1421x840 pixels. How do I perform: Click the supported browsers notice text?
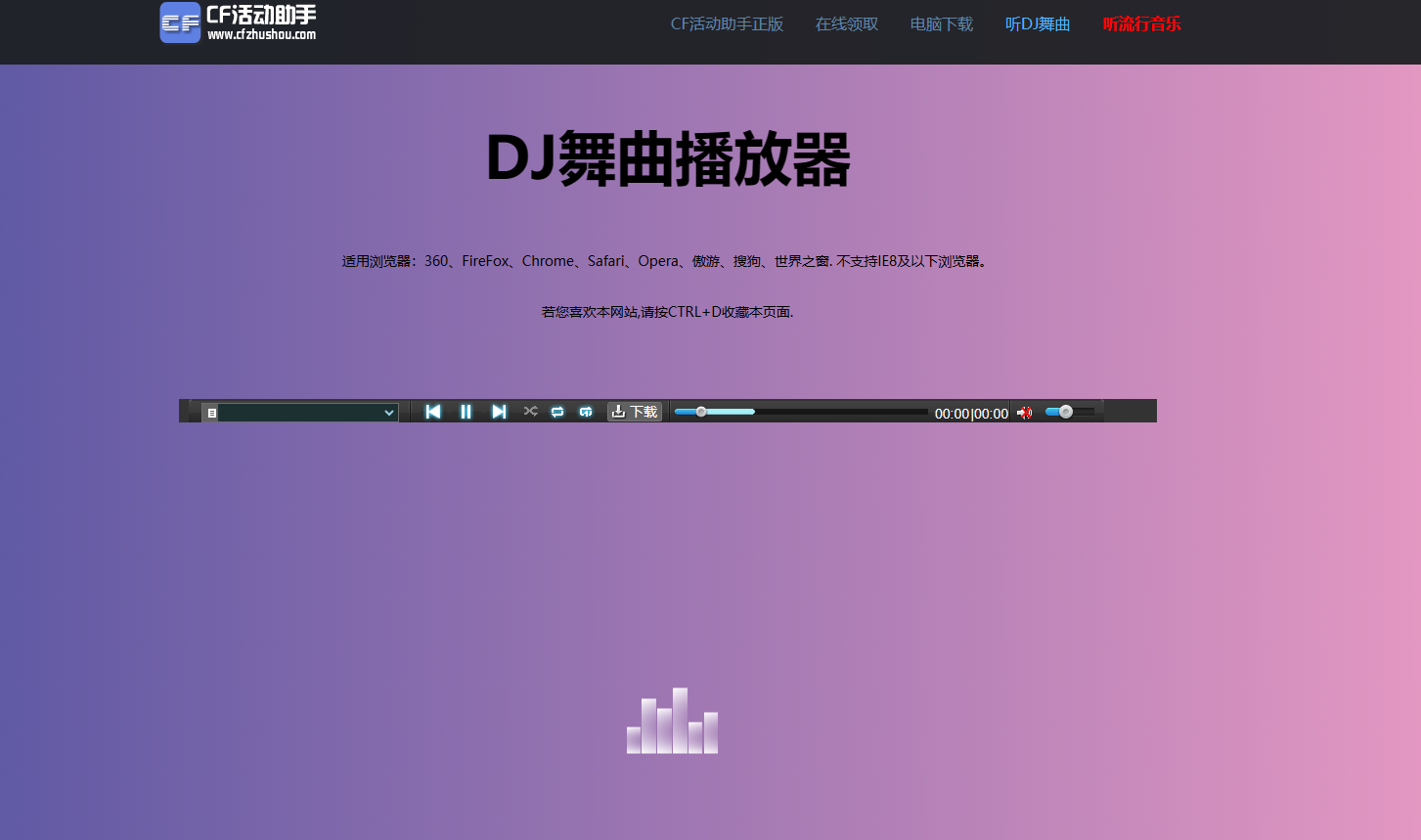click(x=664, y=261)
